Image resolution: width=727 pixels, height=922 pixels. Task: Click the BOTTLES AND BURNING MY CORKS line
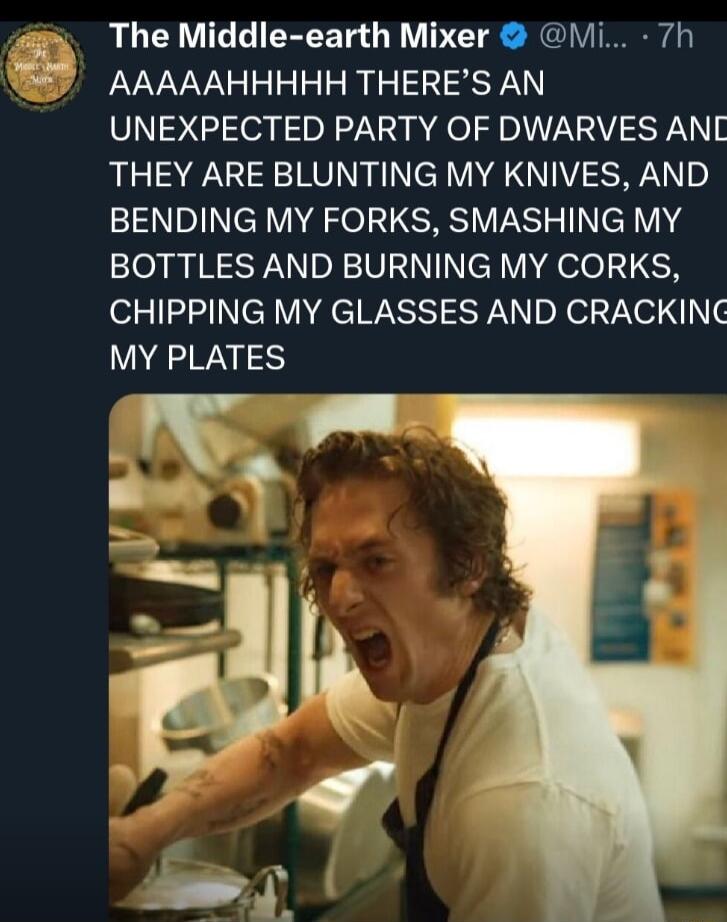pyautogui.click(x=395, y=266)
